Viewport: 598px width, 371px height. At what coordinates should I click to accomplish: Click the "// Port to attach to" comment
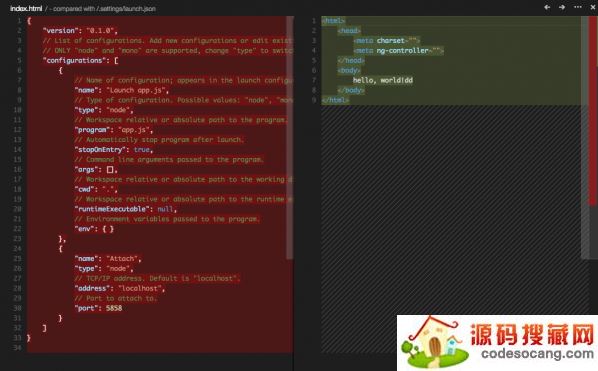116,298
